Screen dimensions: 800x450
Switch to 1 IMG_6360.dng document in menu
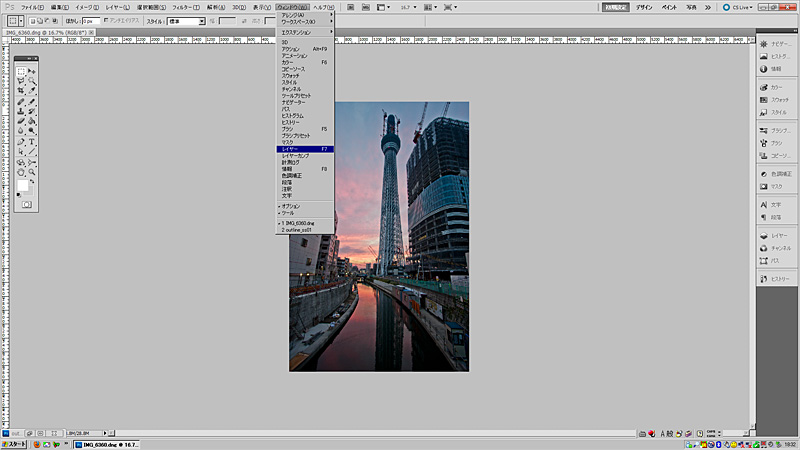(x=305, y=223)
